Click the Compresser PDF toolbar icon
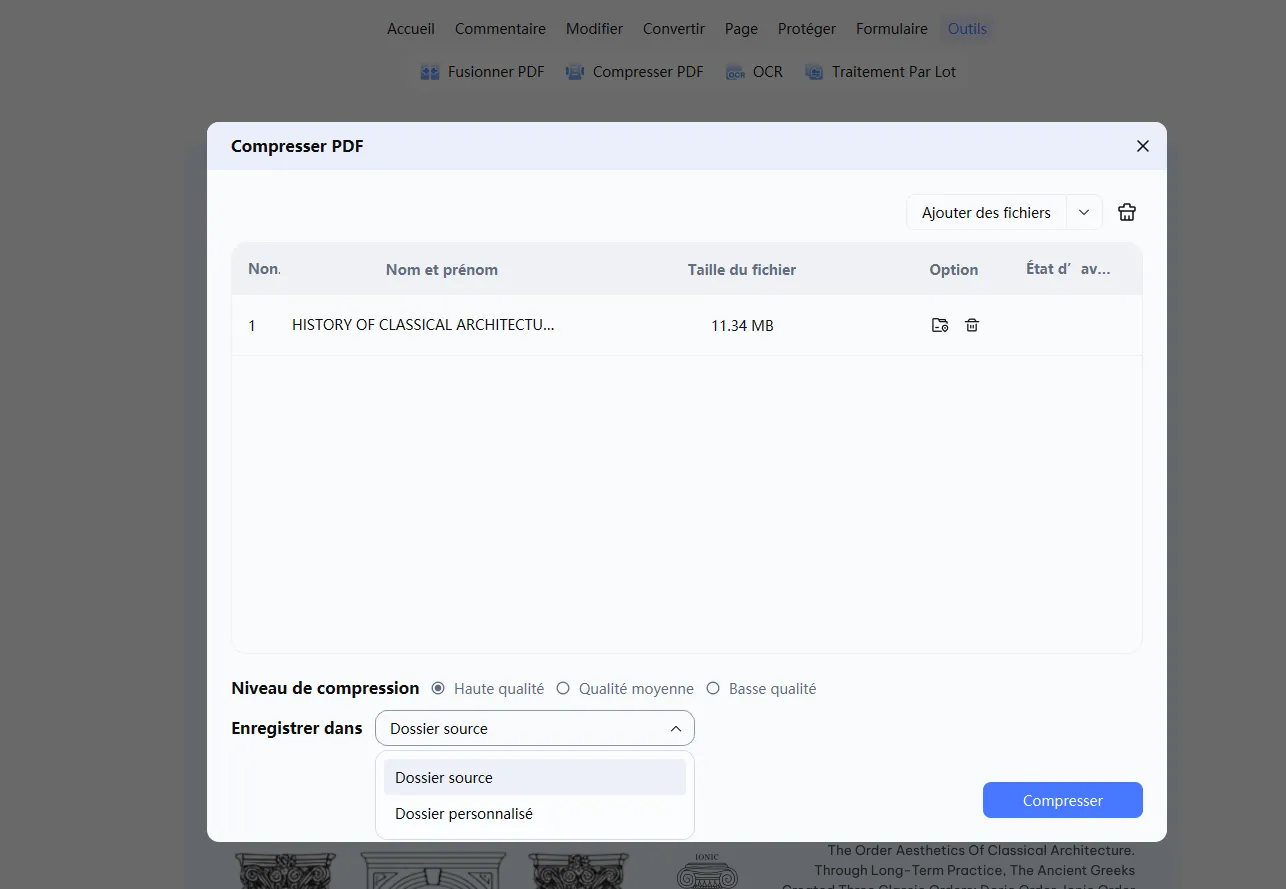This screenshot has width=1286, height=889. (575, 72)
